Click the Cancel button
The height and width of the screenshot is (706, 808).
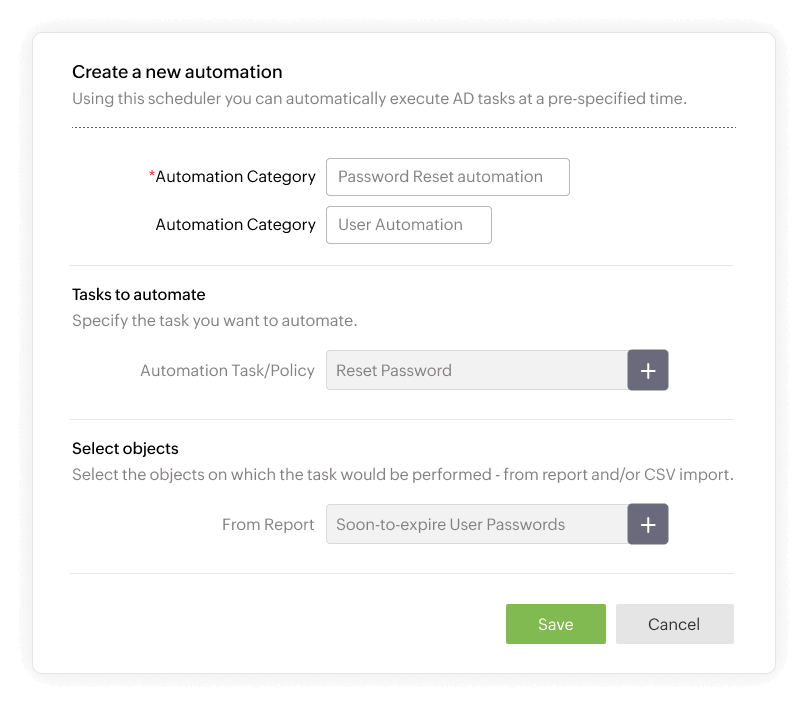pos(674,624)
